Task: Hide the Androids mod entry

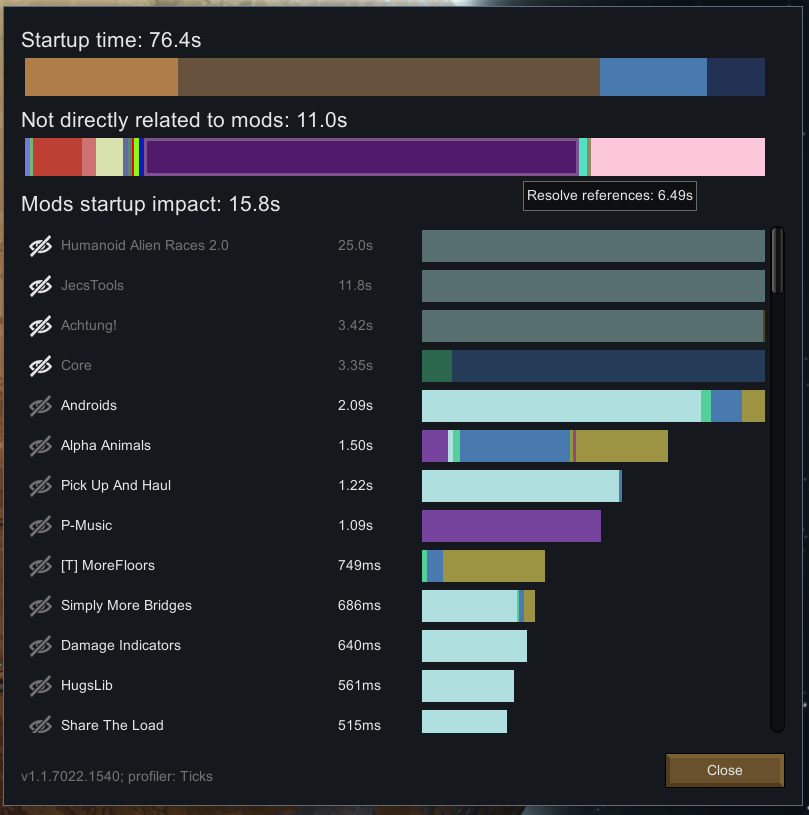Action: pyautogui.click(x=40, y=406)
